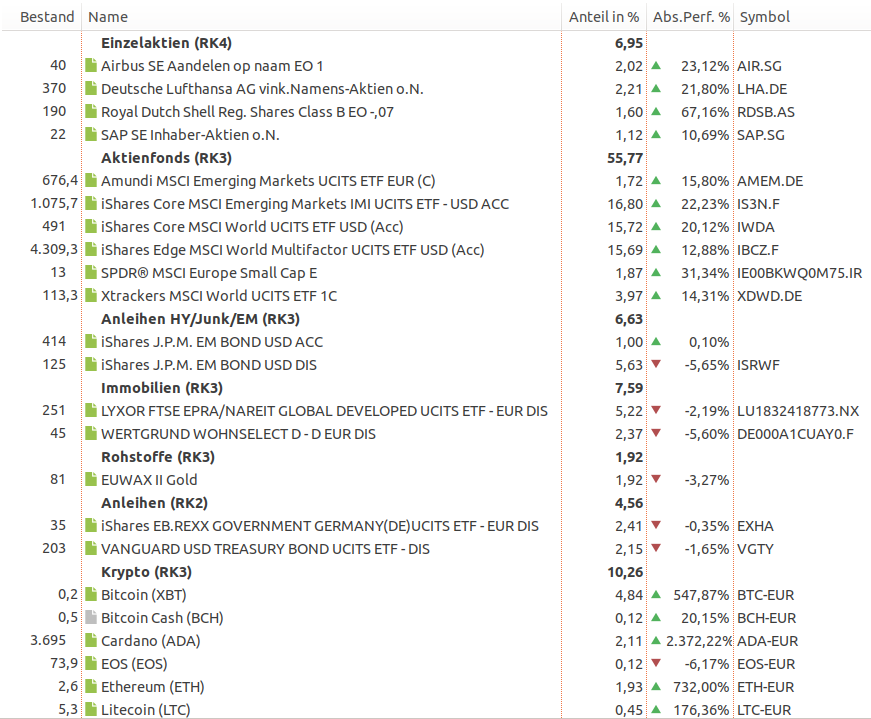The image size is (871, 719).
Task: Click the iShares EB.REXX Government Germany icon
Action: (x=91, y=526)
